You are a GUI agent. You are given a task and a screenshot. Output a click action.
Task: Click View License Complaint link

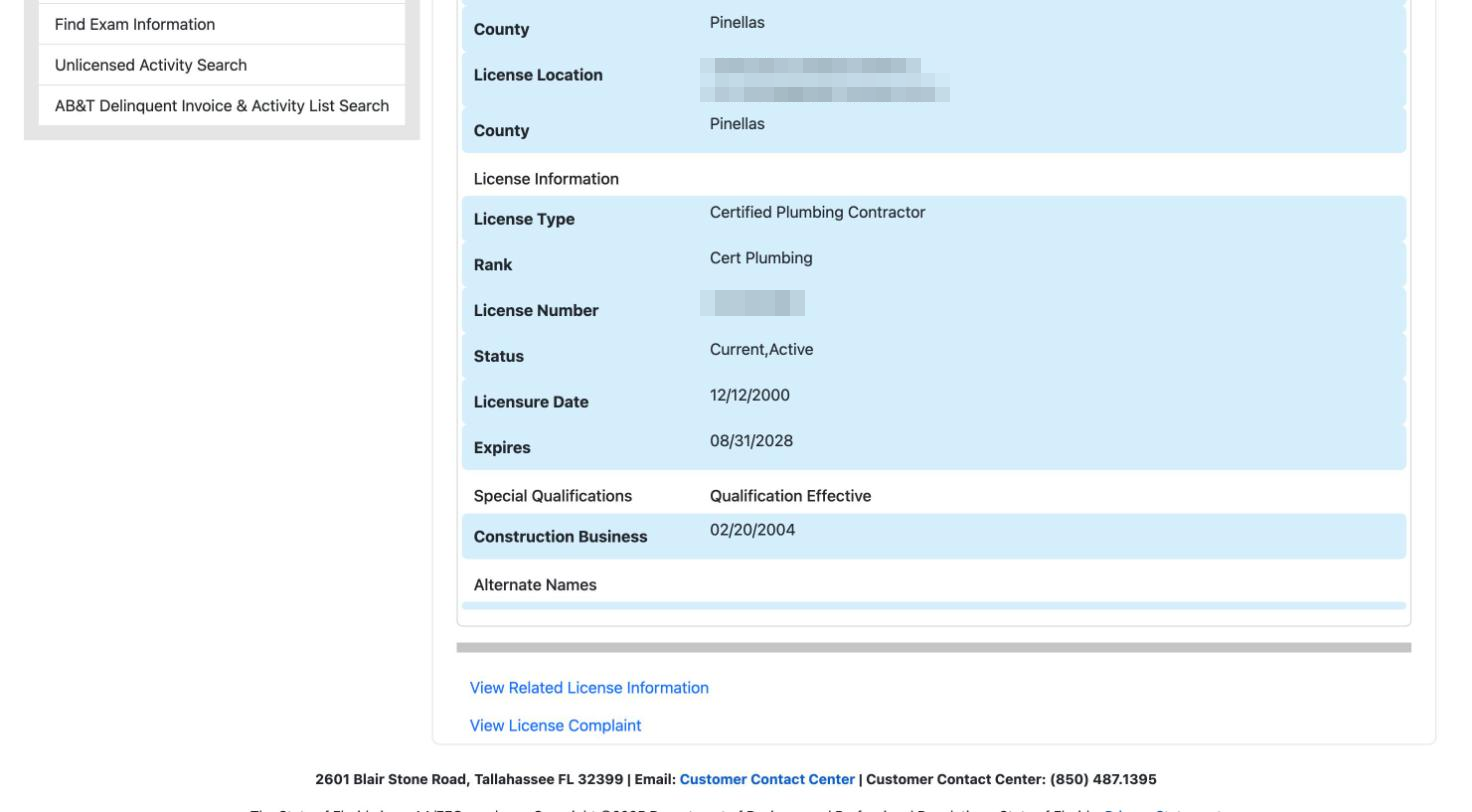pos(555,726)
